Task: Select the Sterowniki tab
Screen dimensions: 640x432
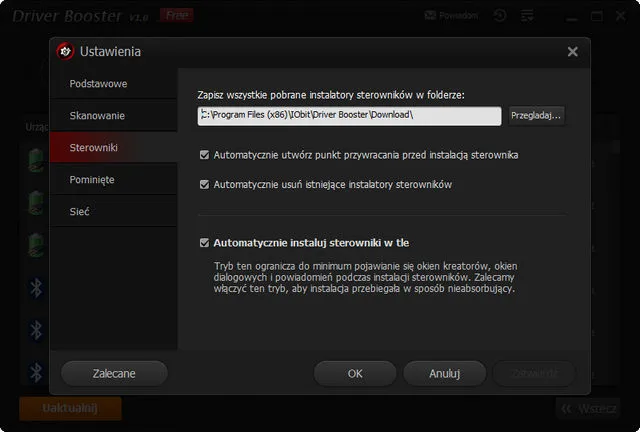Action: point(113,147)
